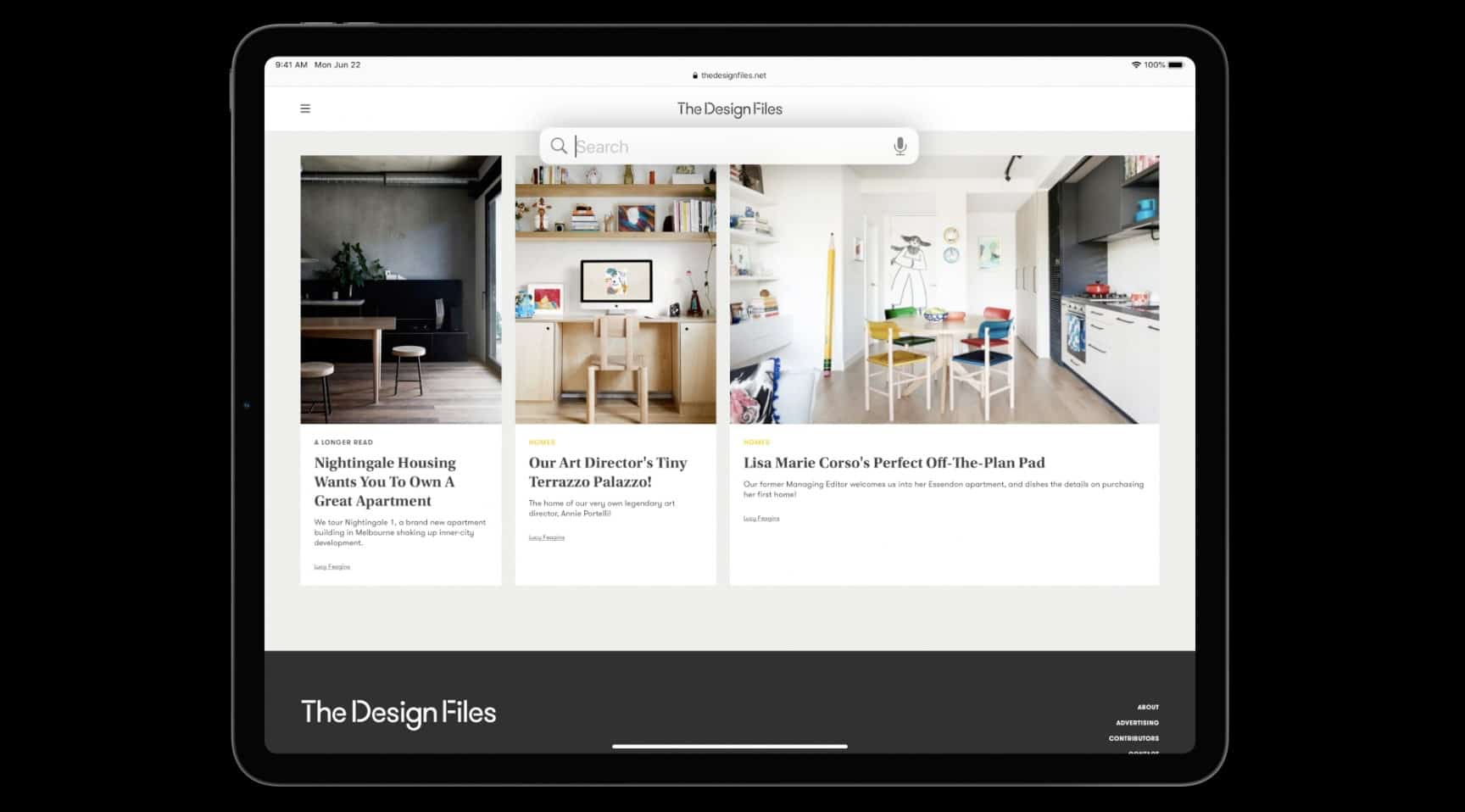Select the A LONGER READ category label
The height and width of the screenshot is (812, 1465).
[343, 442]
